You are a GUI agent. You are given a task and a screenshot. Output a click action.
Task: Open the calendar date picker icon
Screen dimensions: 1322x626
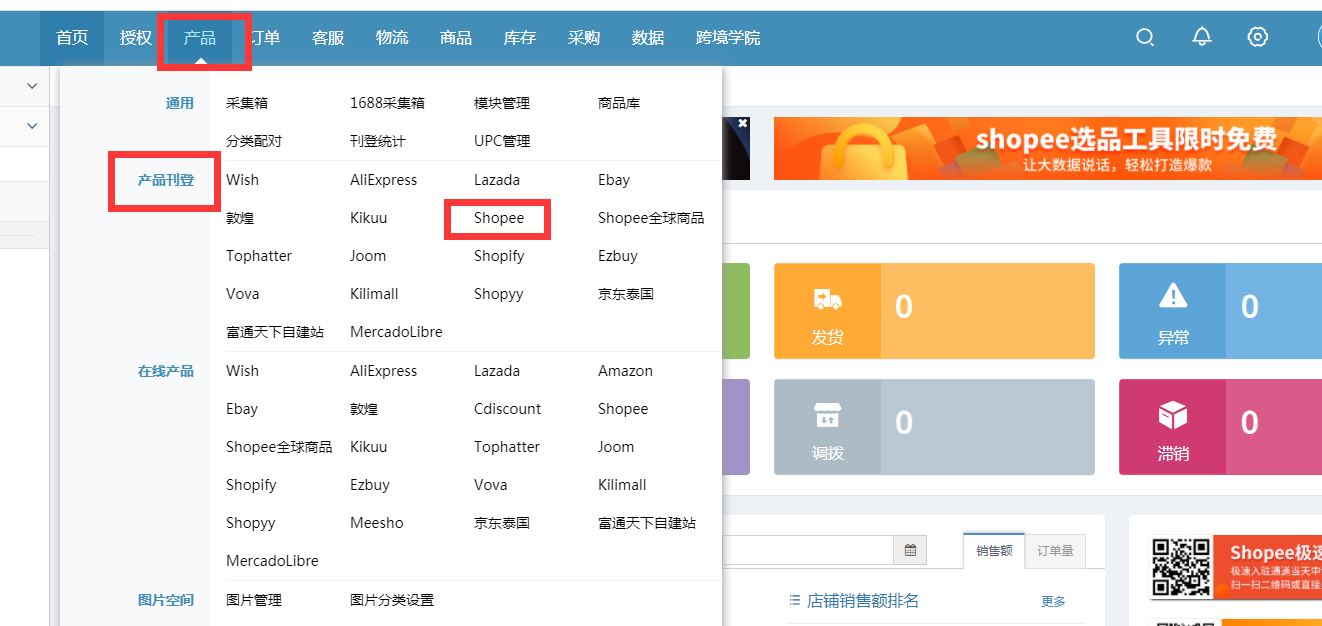click(910, 550)
